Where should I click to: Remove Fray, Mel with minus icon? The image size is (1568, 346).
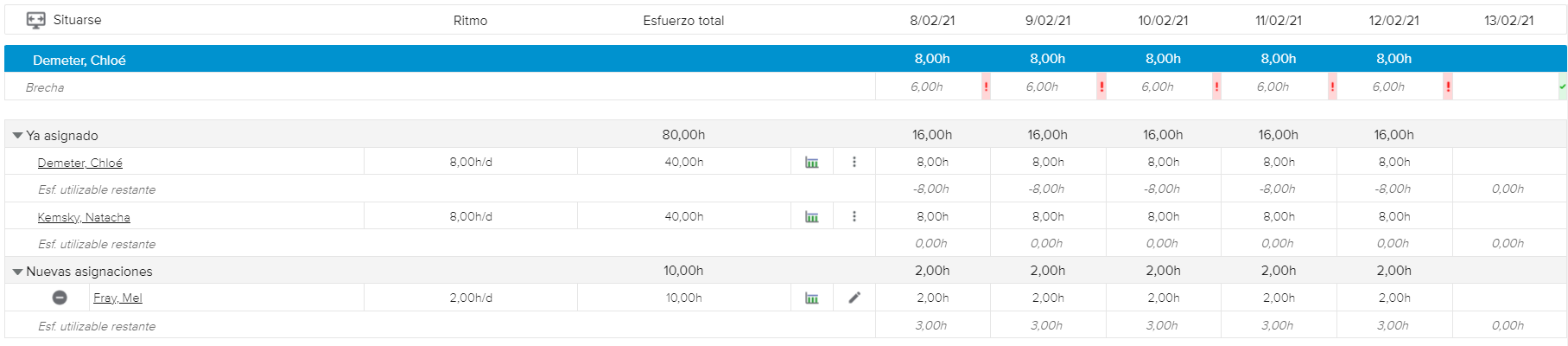(60, 298)
